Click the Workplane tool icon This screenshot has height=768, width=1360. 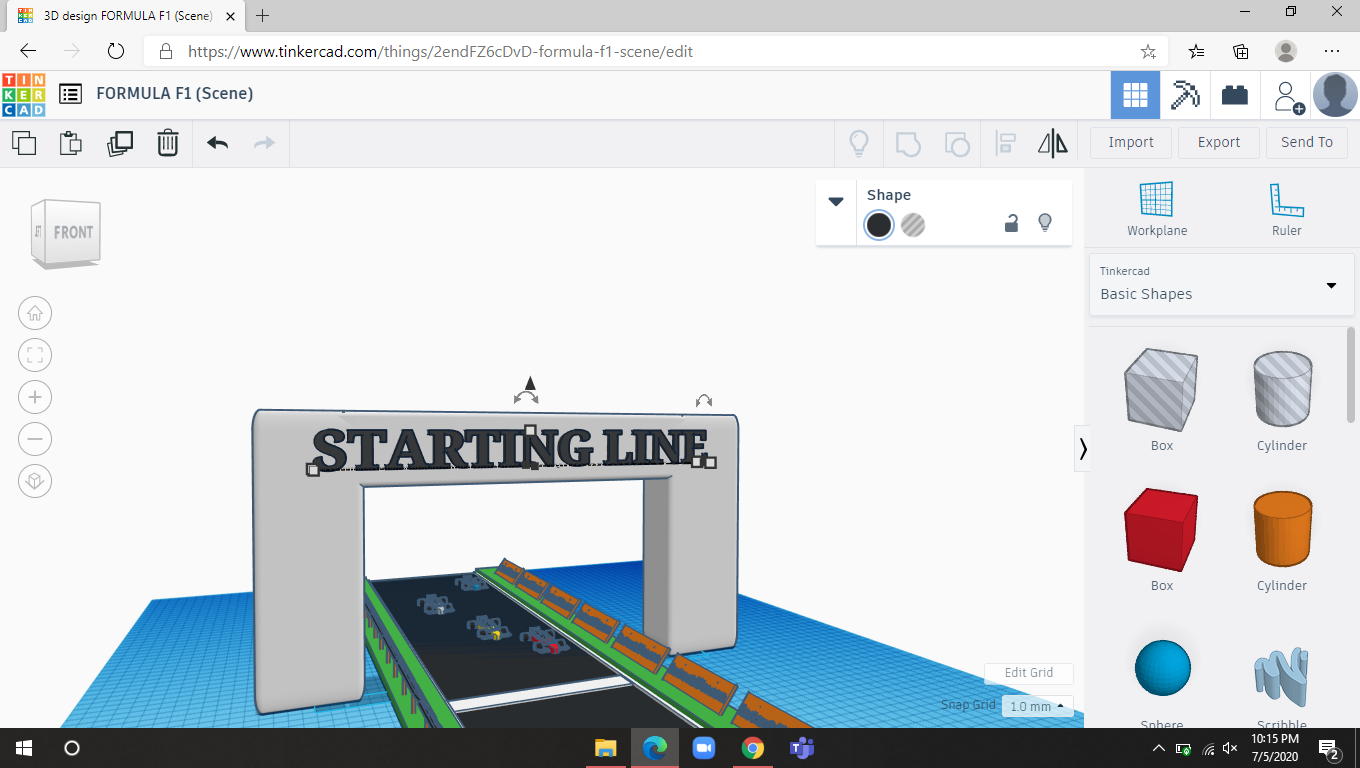click(x=1156, y=197)
